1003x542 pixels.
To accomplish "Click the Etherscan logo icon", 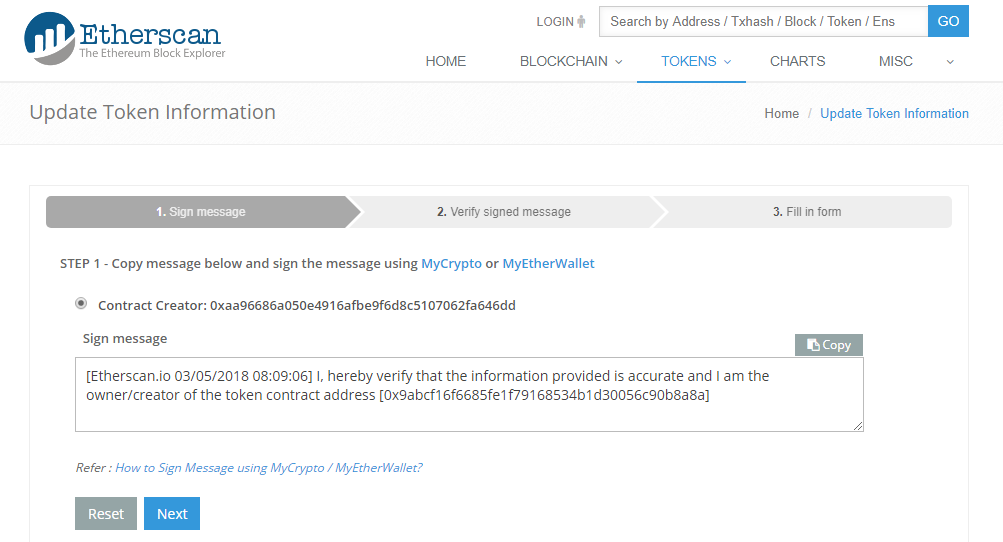I will click(x=49, y=38).
